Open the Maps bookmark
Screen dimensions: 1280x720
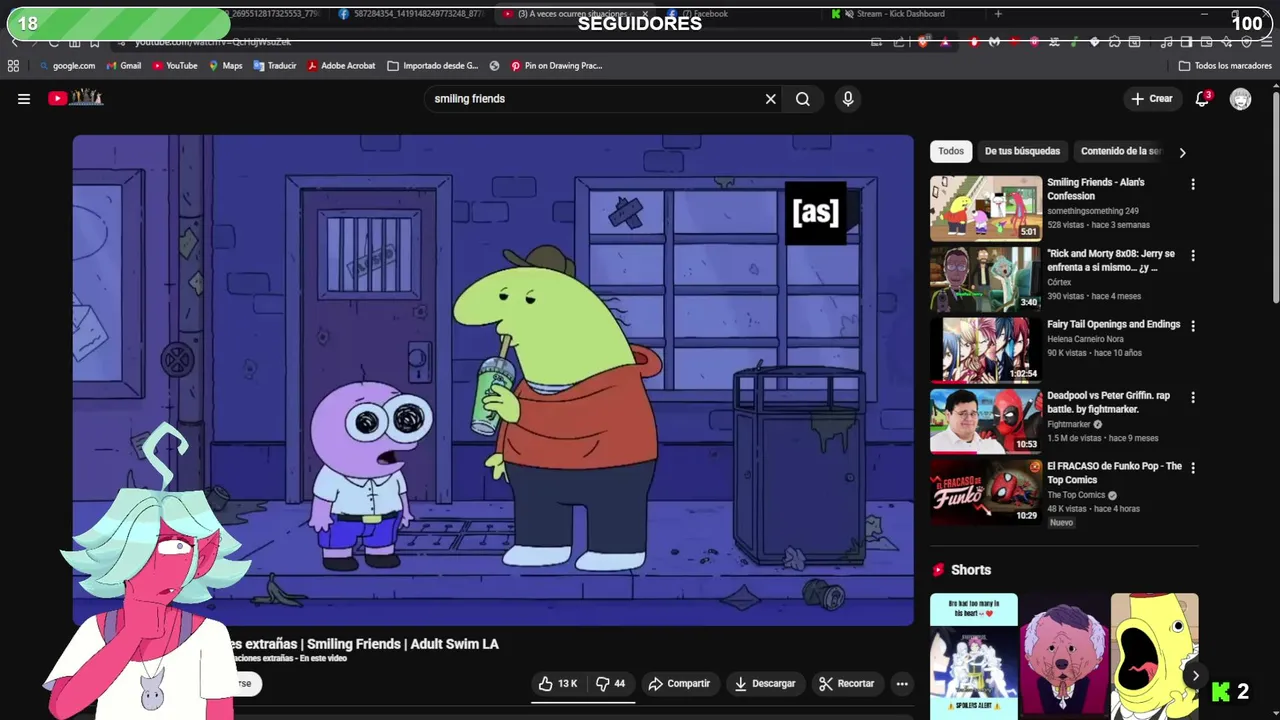(x=226, y=66)
